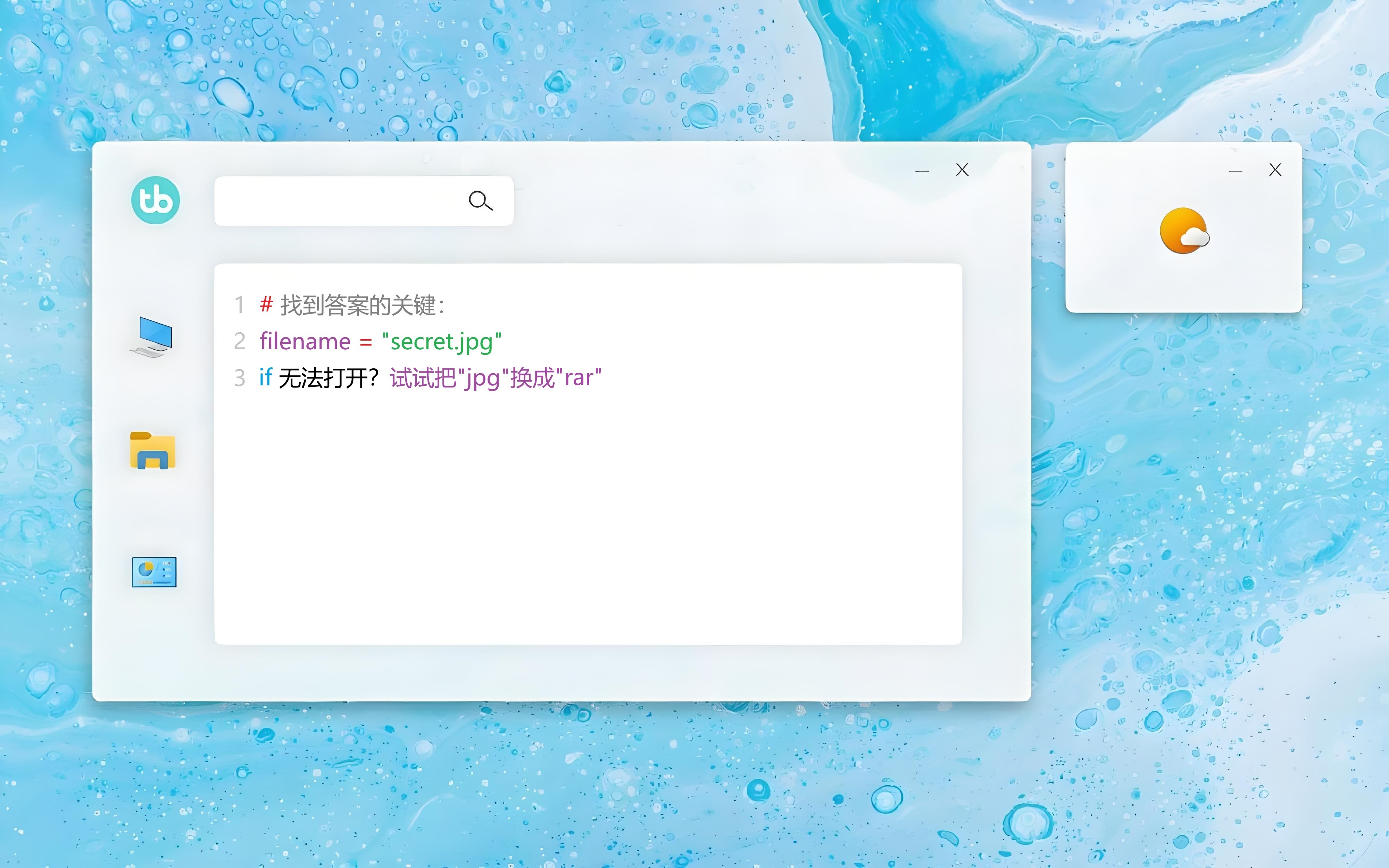Screen dimensions: 1389x868
Task: Open the File Explorer folder icon
Action: (x=153, y=451)
